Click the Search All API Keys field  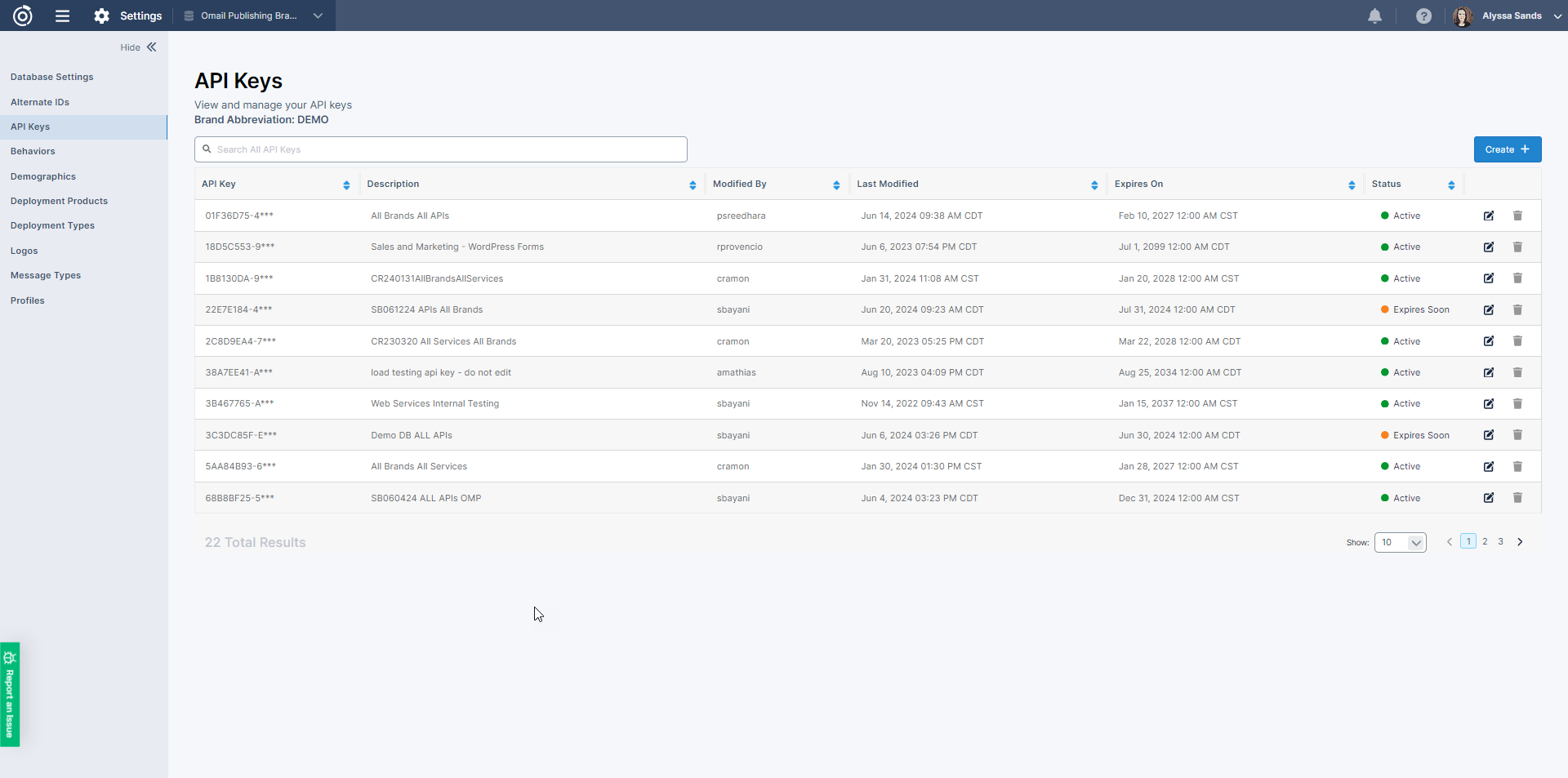click(x=441, y=149)
